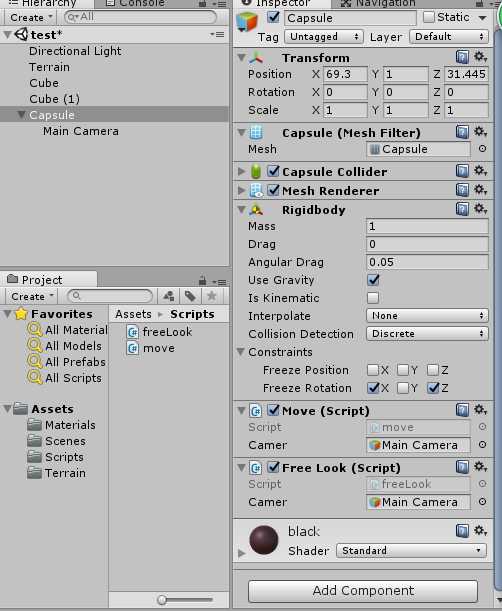Viewport: 502px width, 611px height.
Task: Switch to Console tab
Action: coord(136,4)
